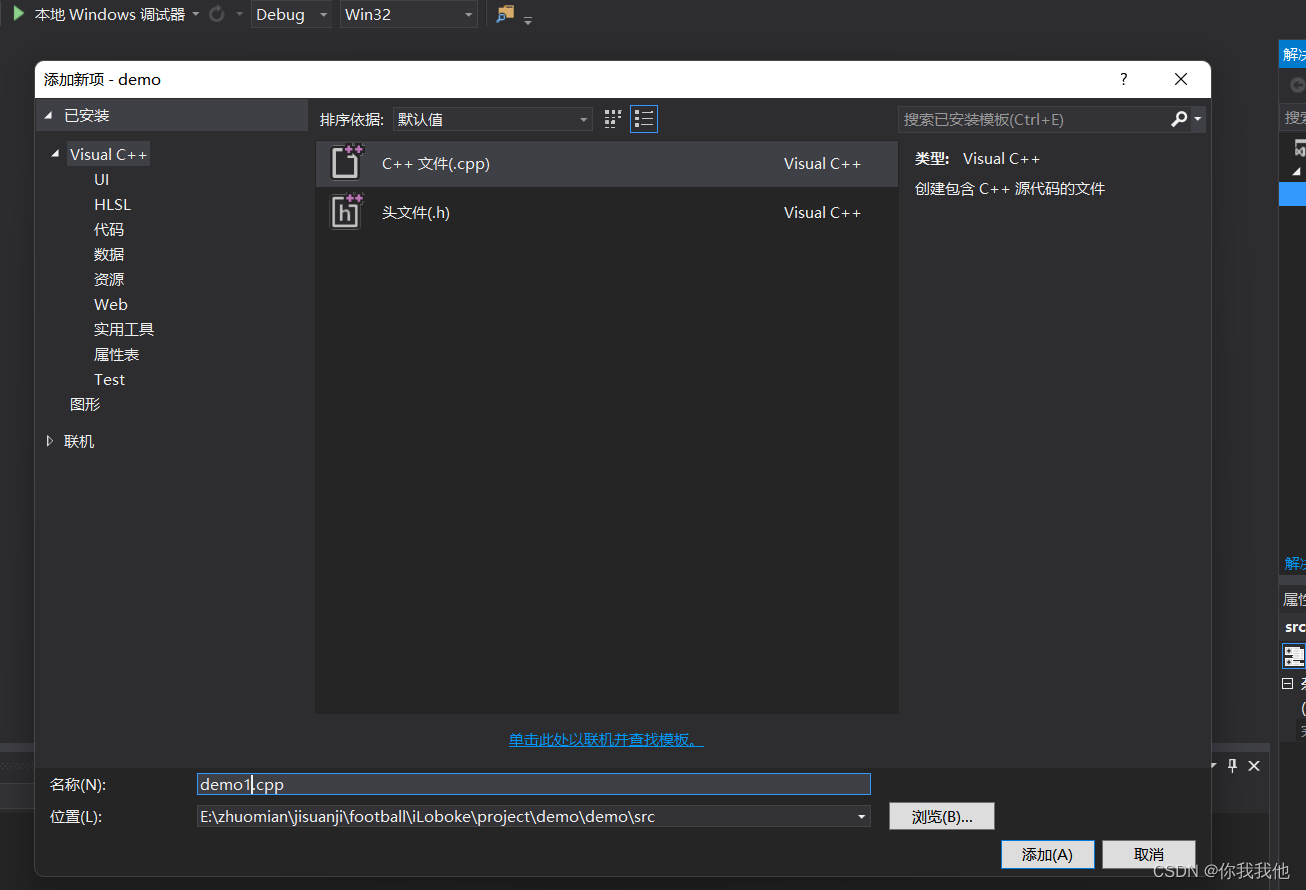1306x890 pixels.
Task: Keep list view toggle selected for templates
Action: tap(644, 118)
